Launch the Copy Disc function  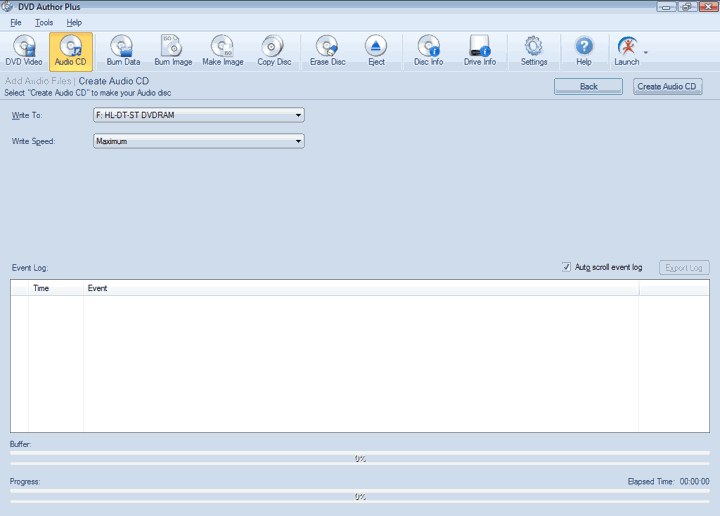[x=273, y=51]
